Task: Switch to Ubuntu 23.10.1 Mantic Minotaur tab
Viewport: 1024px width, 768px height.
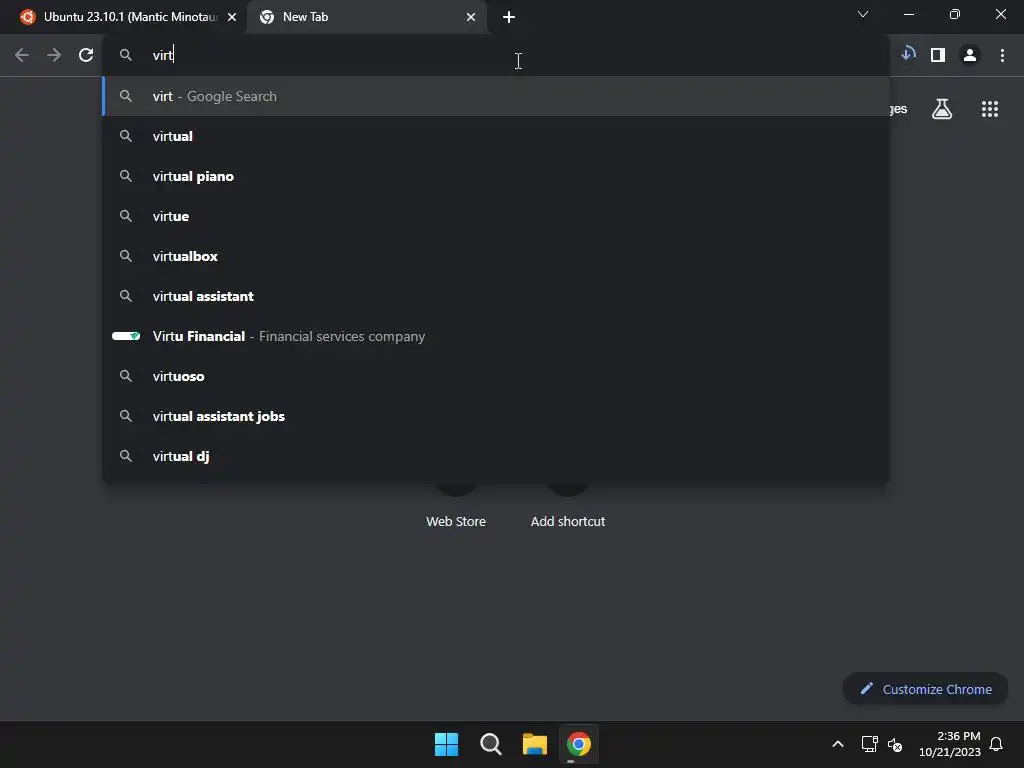Action: point(128,17)
